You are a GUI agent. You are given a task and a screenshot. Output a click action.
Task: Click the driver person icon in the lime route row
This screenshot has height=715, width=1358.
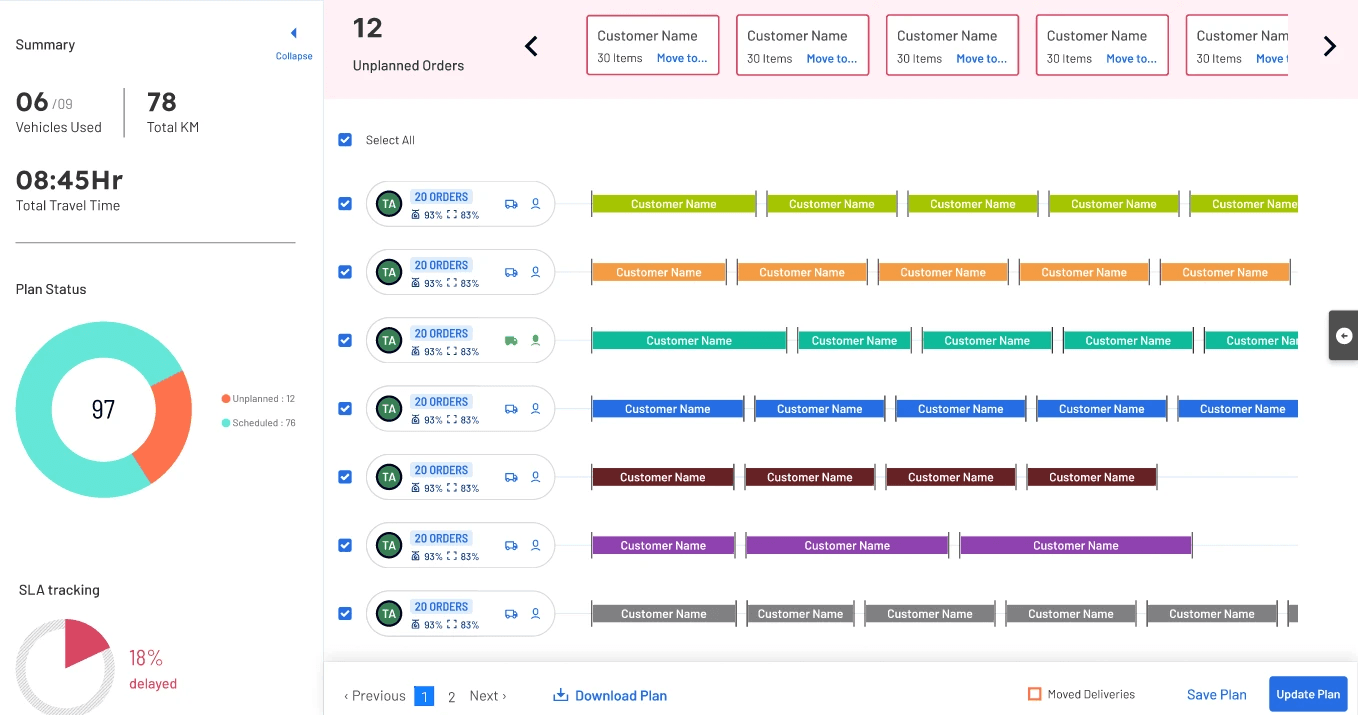[535, 204]
